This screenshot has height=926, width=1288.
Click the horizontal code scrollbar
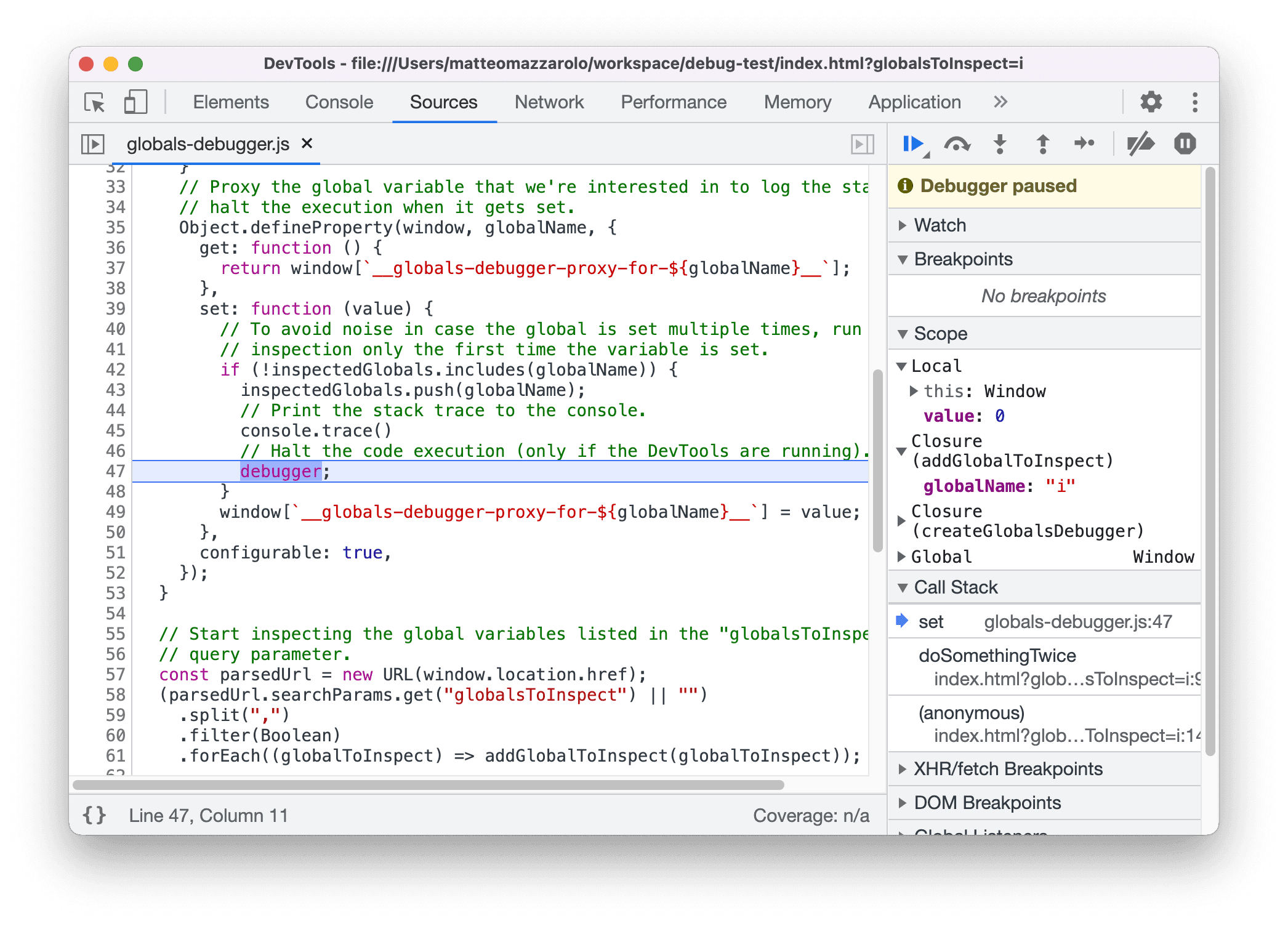coord(429,785)
